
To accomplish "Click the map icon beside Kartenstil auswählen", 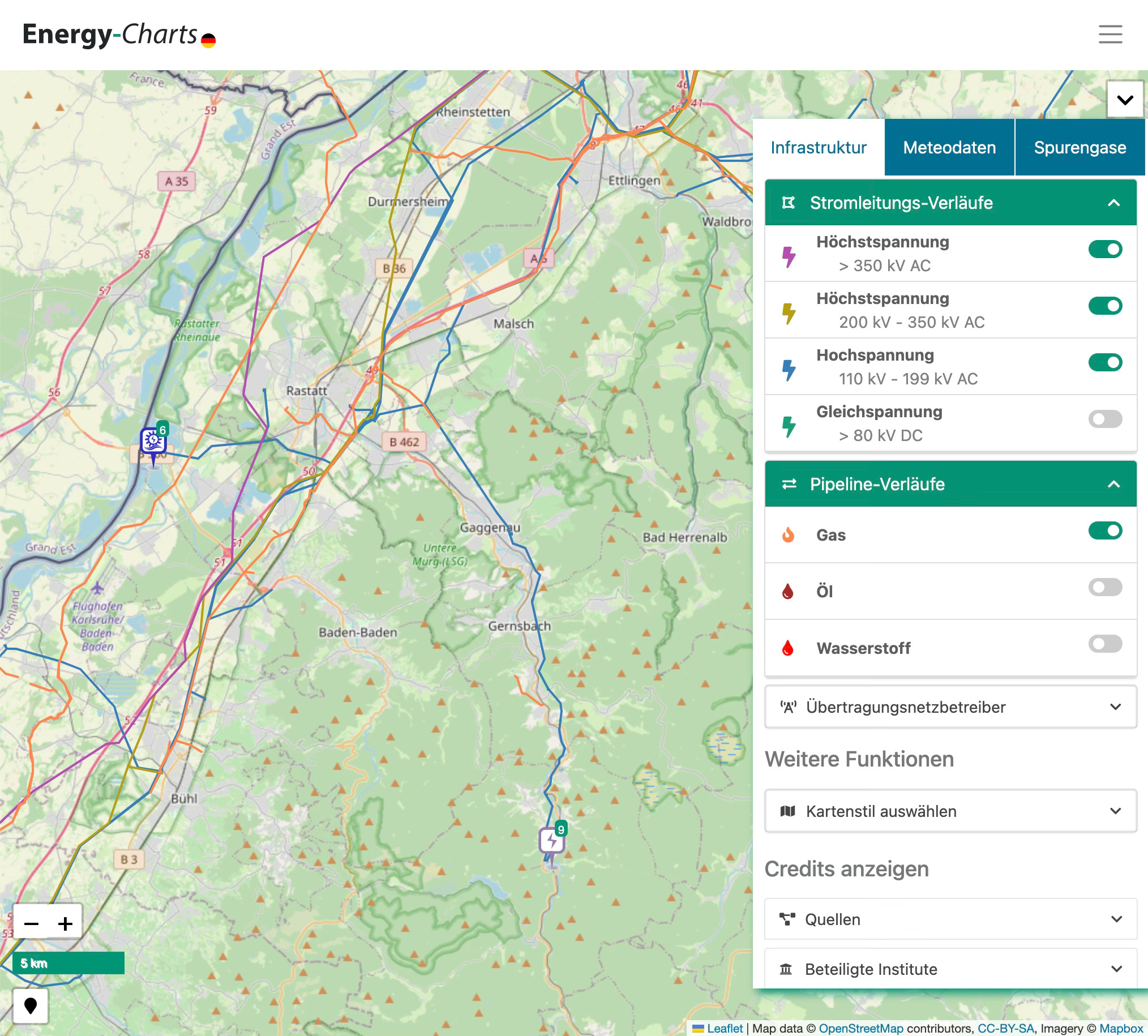I will click(788, 811).
